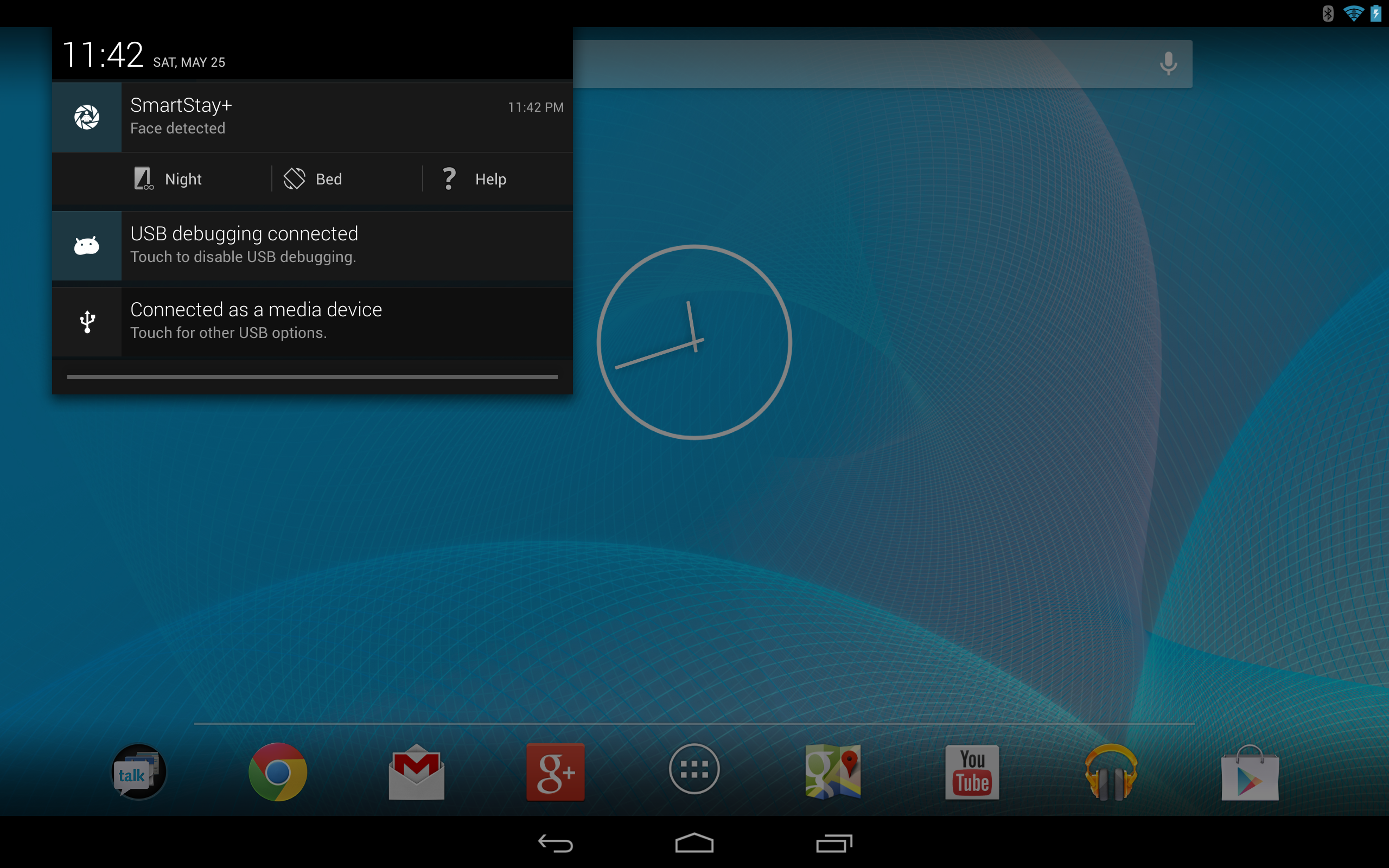Image resolution: width=1389 pixels, height=868 pixels.
Task: Toggle SmartStay+ Night mode
Action: pyautogui.click(x=168, y=179)
